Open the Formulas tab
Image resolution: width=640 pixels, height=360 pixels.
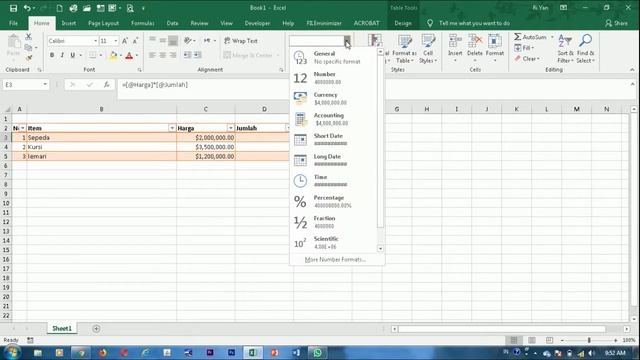[142, 23]
